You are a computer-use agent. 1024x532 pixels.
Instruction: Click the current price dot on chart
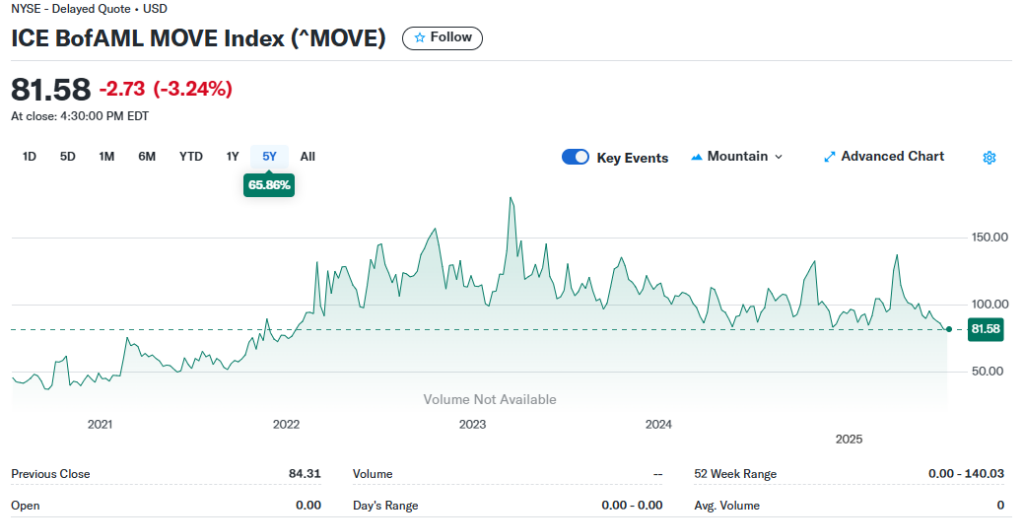[949, 329]
